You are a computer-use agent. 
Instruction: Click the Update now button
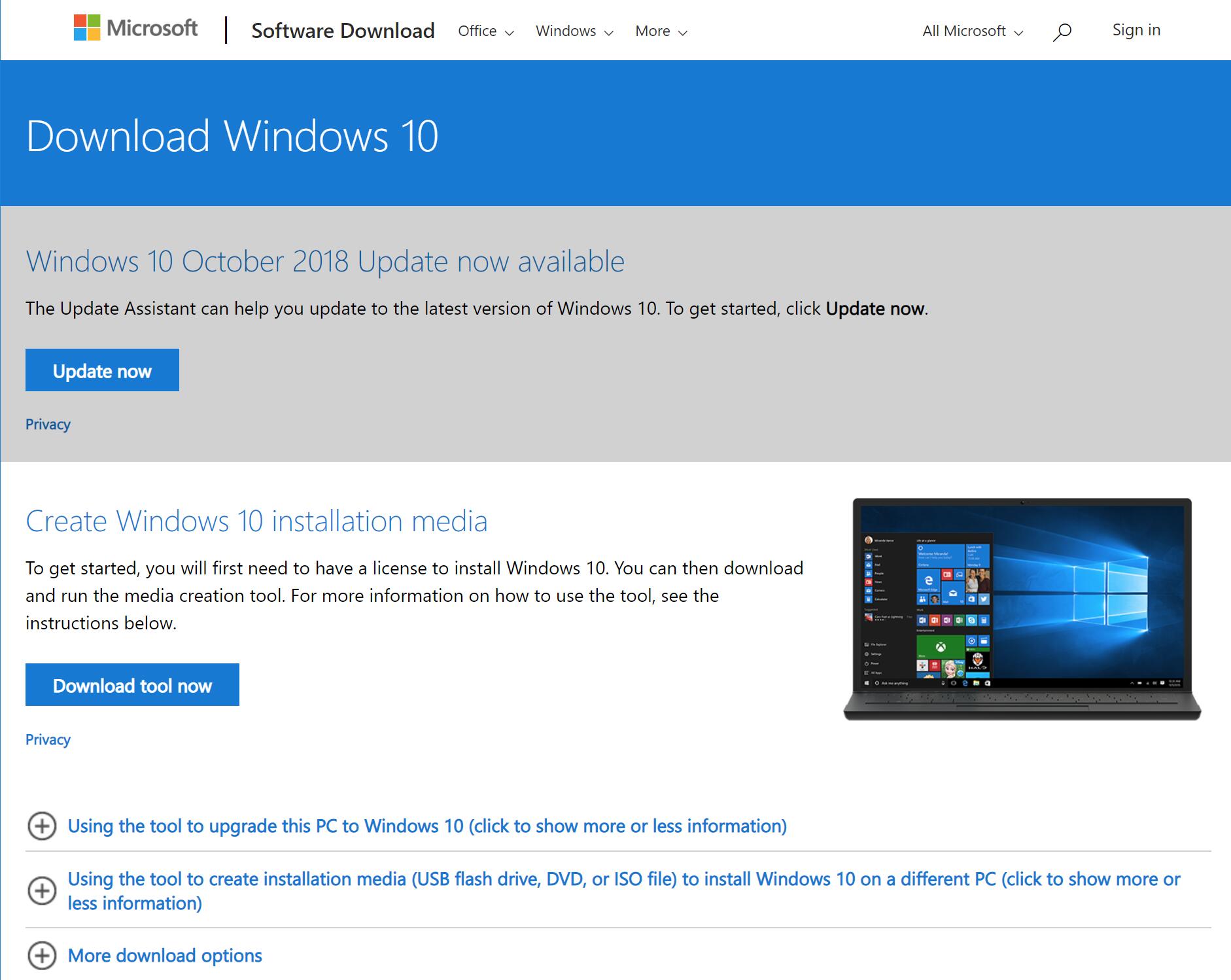click(x=102, y=370)
